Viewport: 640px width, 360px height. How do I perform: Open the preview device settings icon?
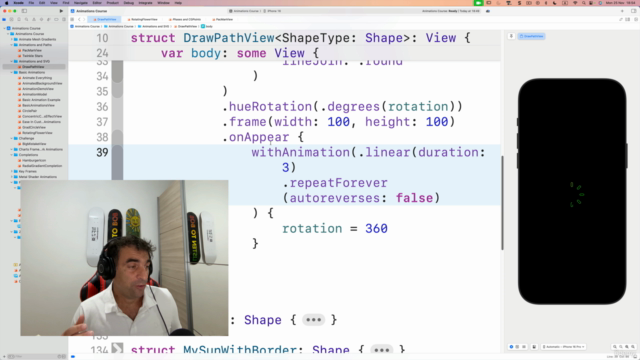pyautogui.click(x=534, y=347)
